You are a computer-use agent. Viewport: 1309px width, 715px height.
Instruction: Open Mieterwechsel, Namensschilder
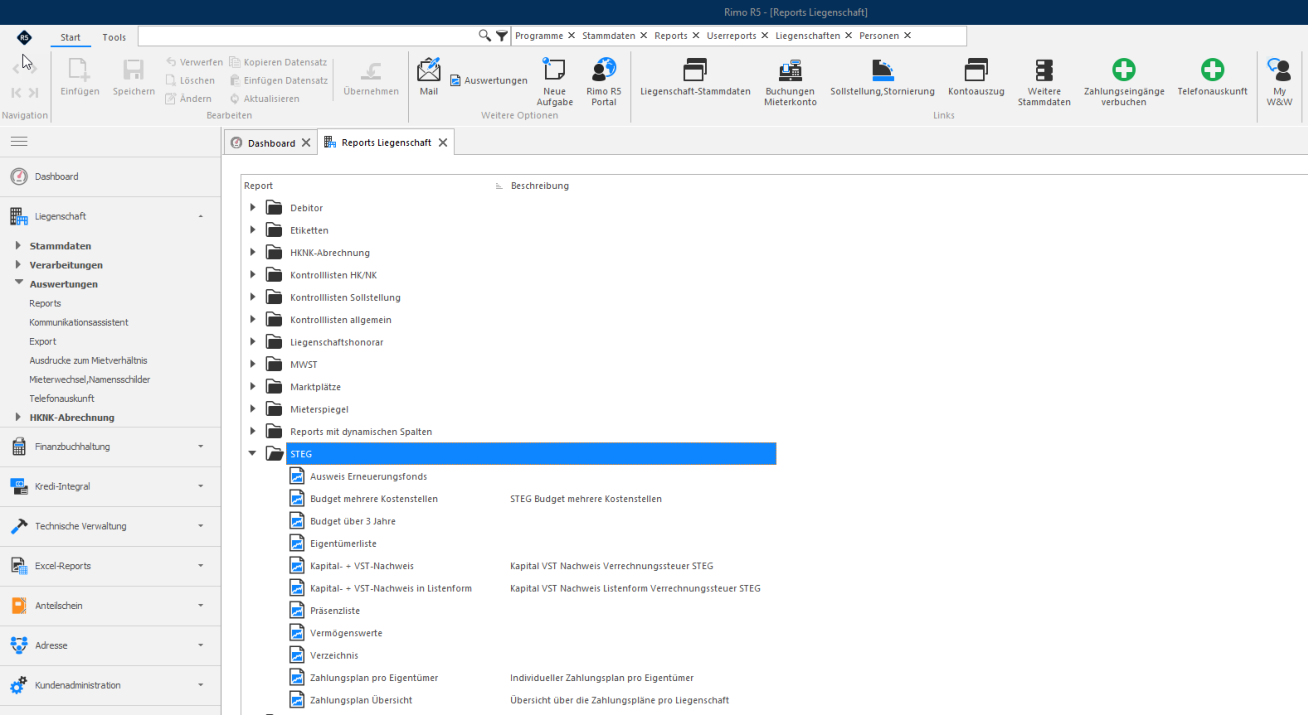point(90,380)
